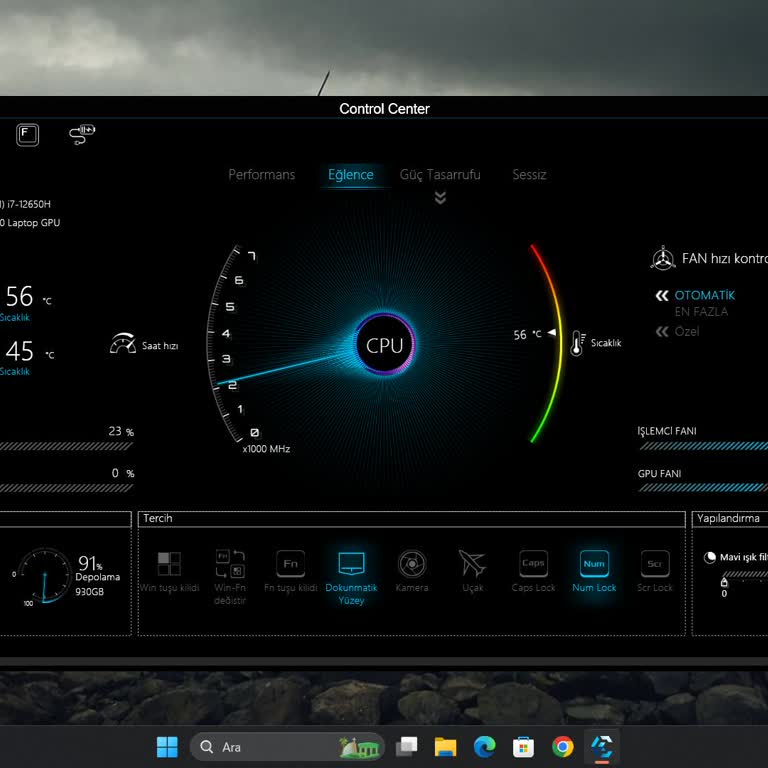Open the Flexikey keyboard icon
Image resolution: width=768 pixels, height=768 pixels.
click(x=27, y=135)
